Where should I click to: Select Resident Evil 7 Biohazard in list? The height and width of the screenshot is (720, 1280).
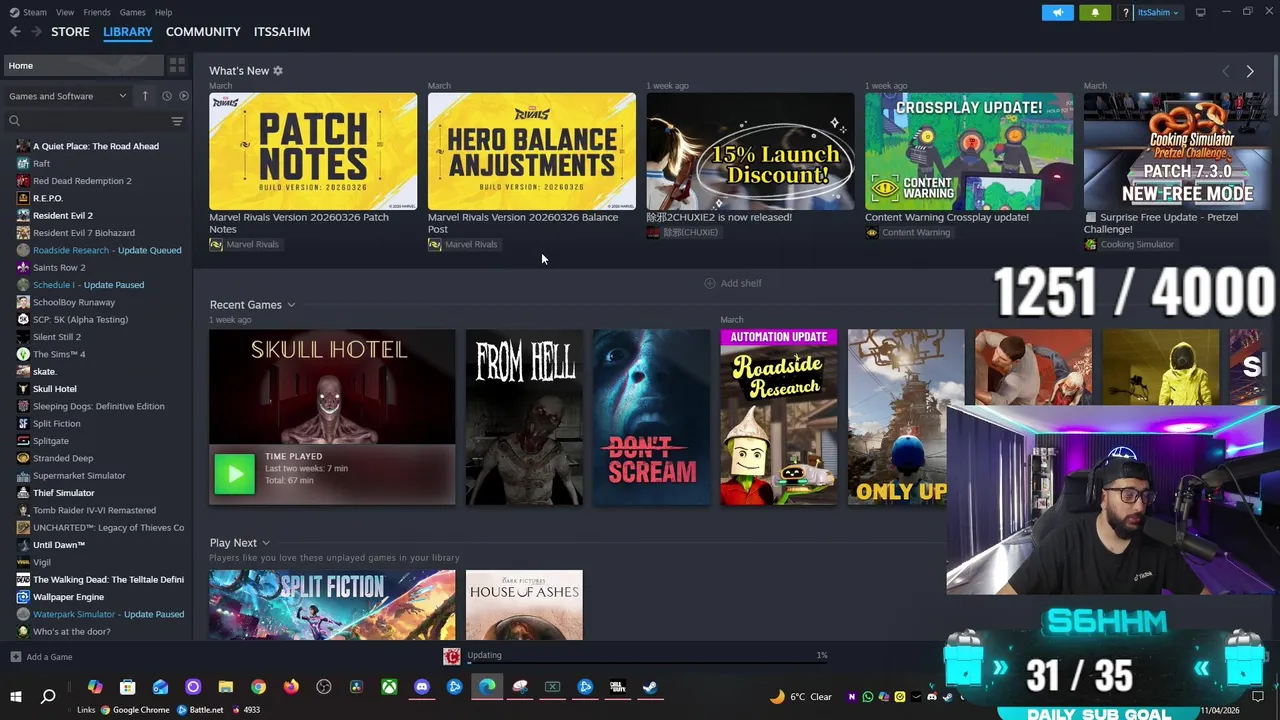(x=84, y=233)
